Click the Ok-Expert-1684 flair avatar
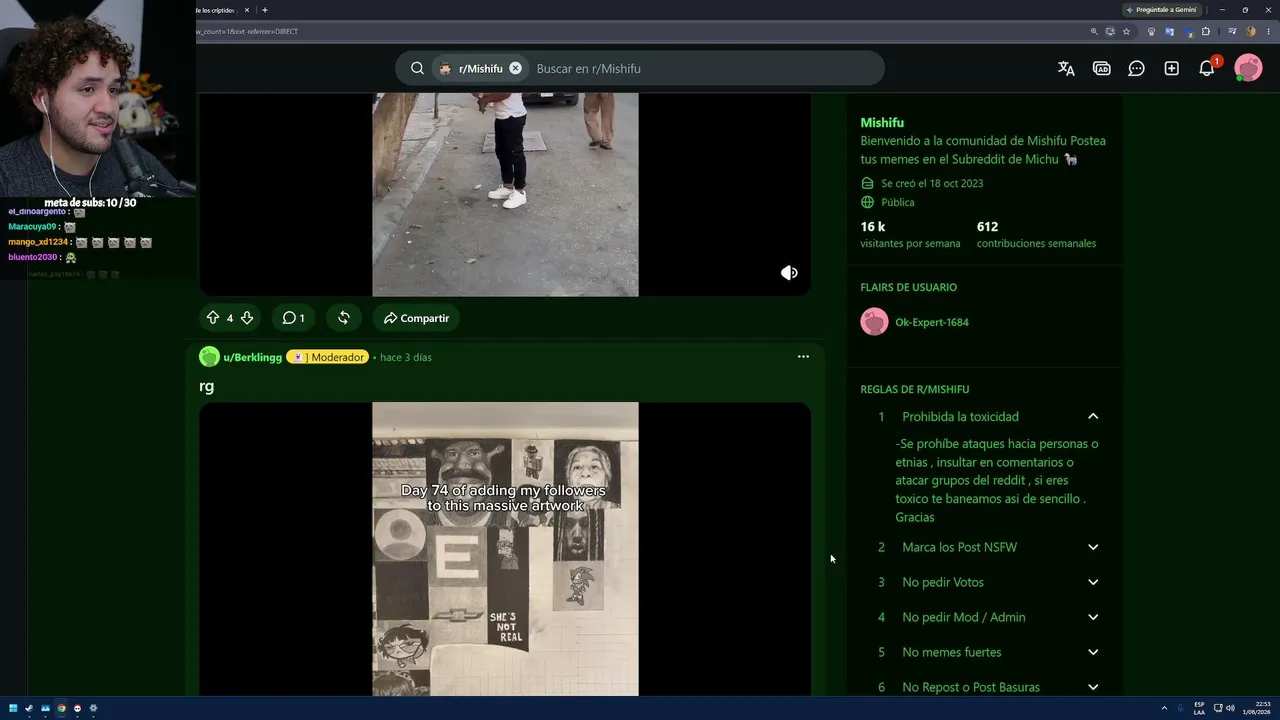1280x720 pixels. (x=874, y=321)
